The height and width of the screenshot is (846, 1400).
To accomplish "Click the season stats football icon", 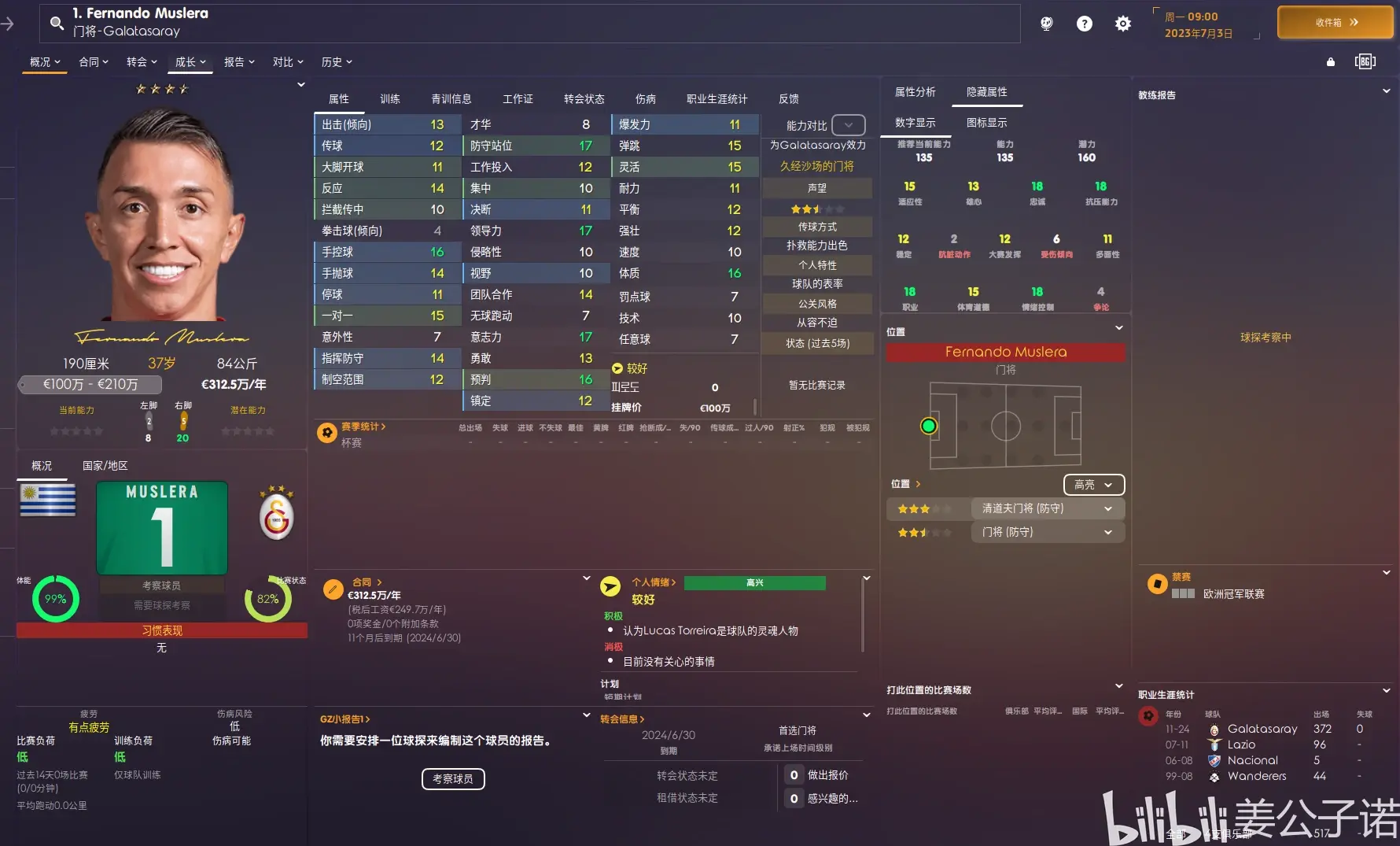I will 327,433.
